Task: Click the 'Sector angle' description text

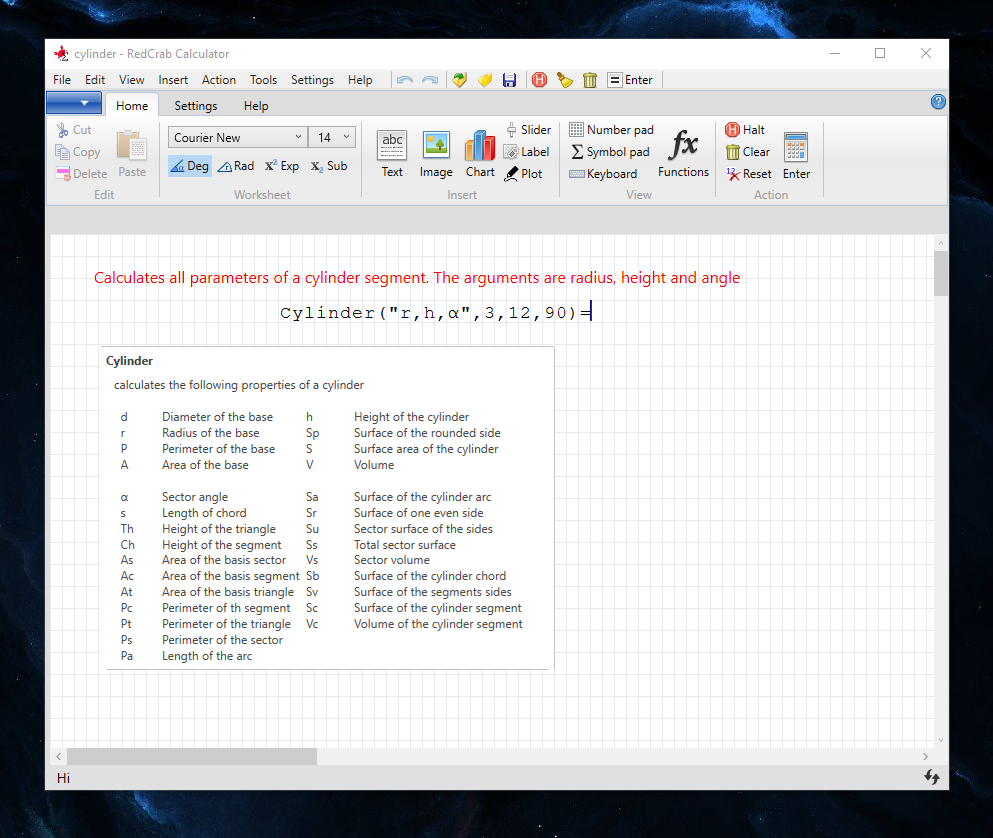Action: [x=195, y=497]
